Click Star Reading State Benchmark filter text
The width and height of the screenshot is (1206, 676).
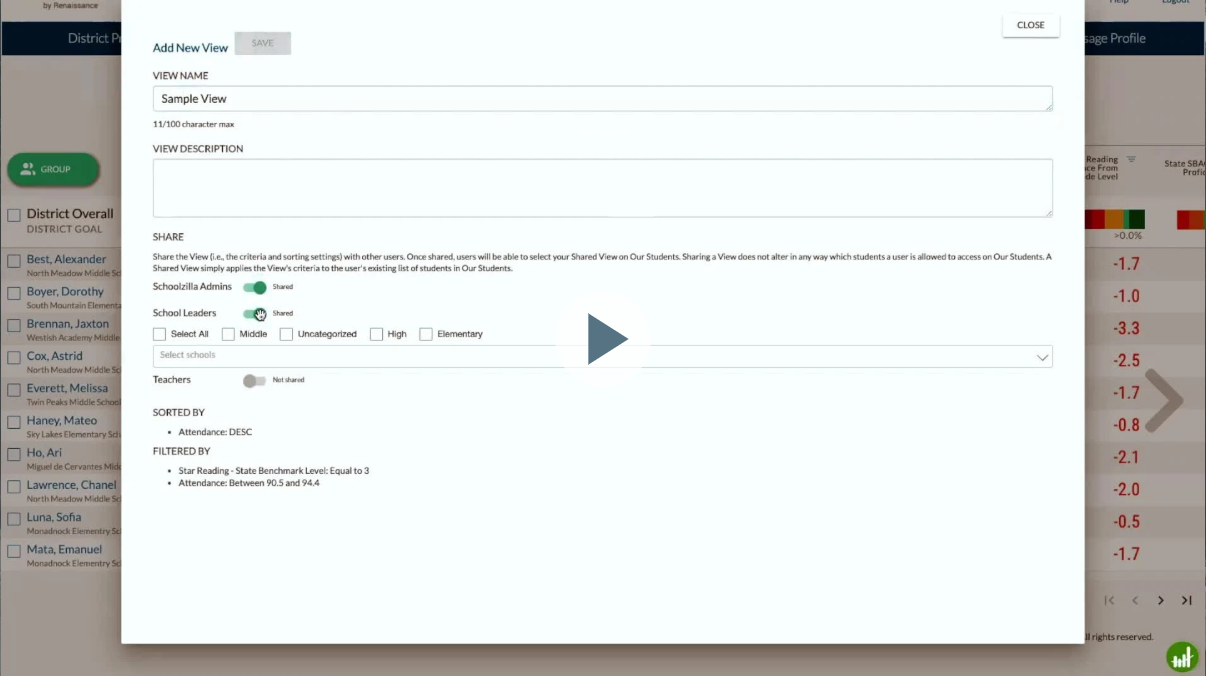tap(275, 471)
